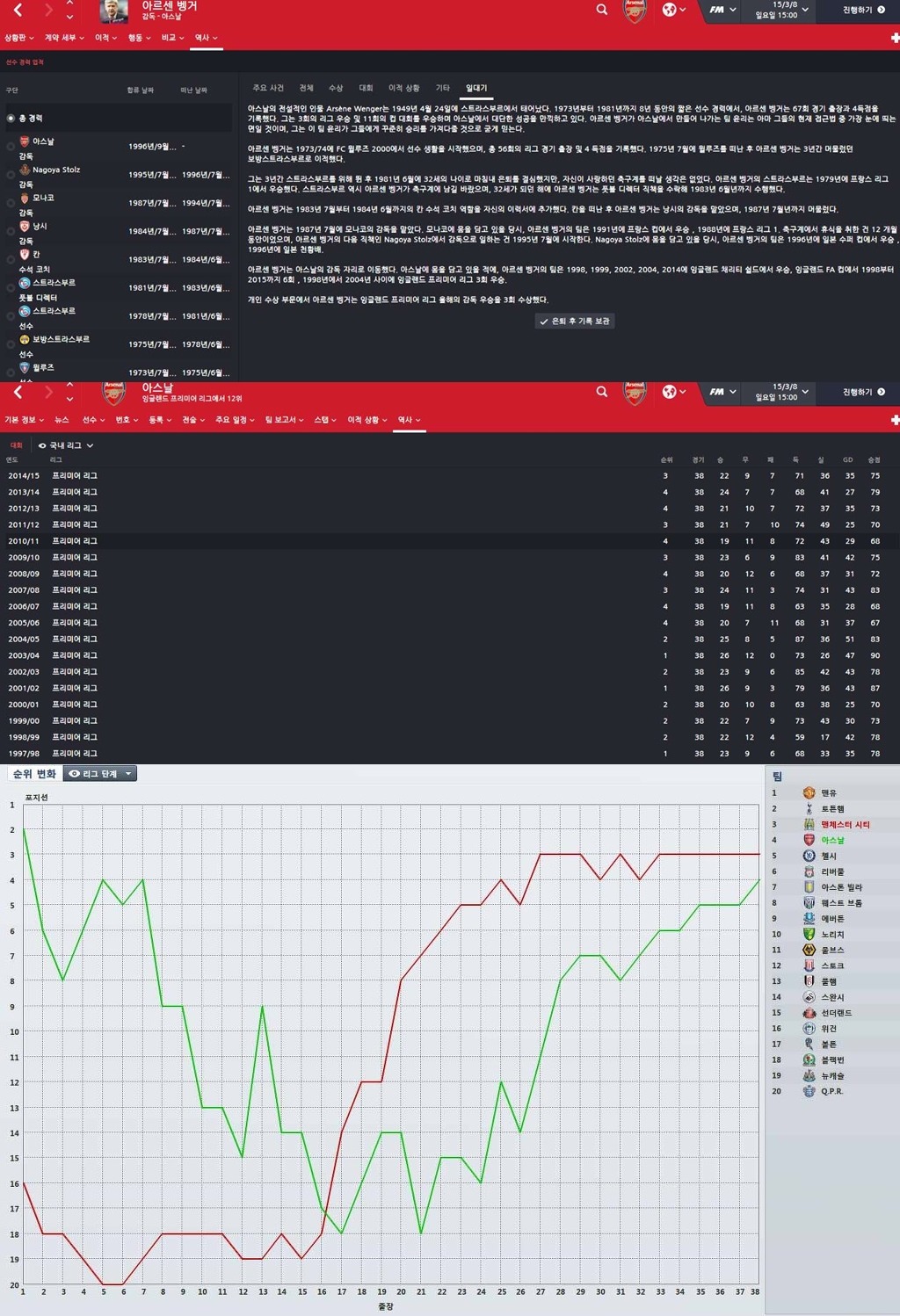
Task: Click the 맨체스터 시티 crest in the team list
Action: click(809, 824)
